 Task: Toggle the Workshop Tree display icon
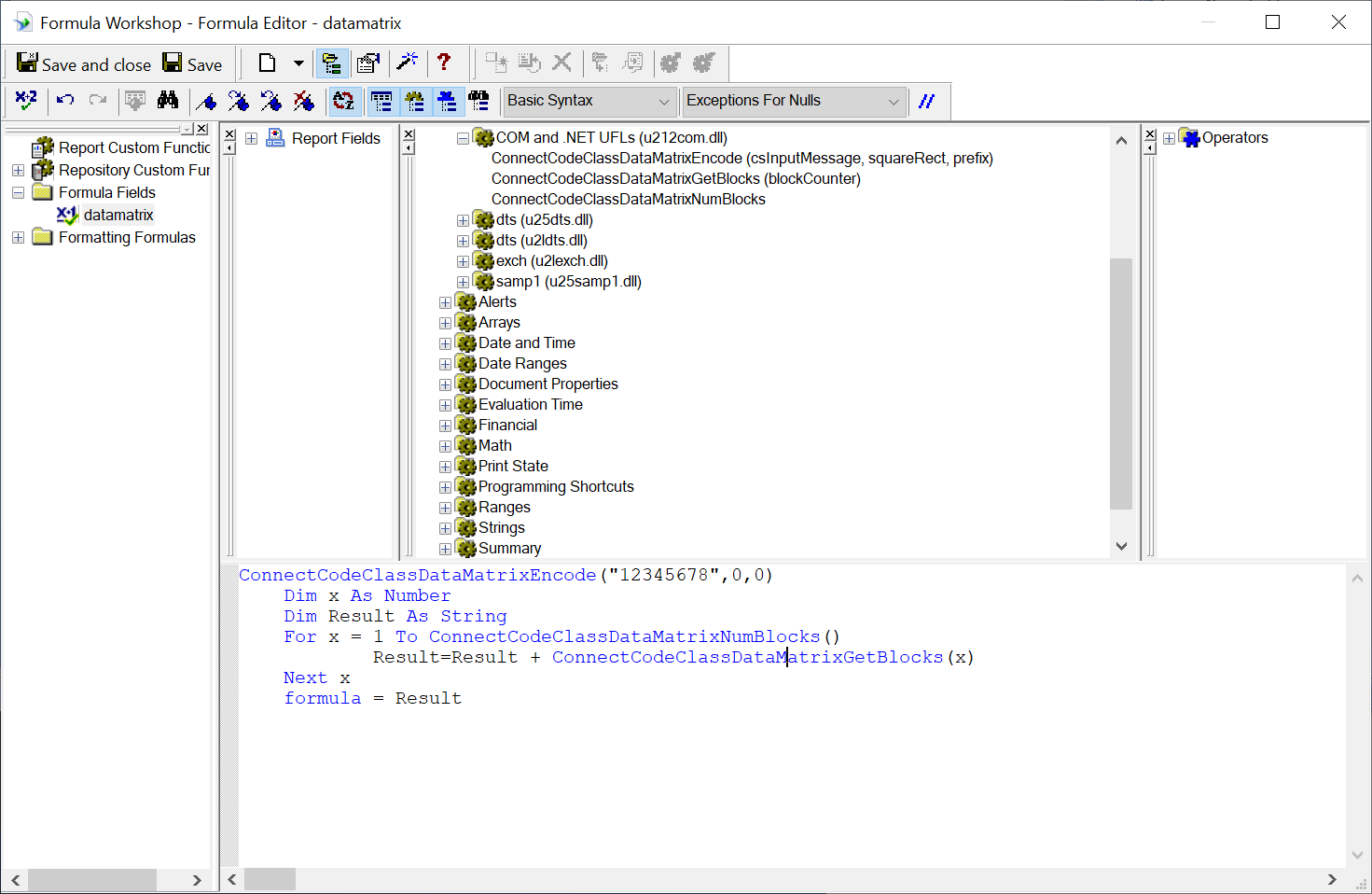point(332,63)
